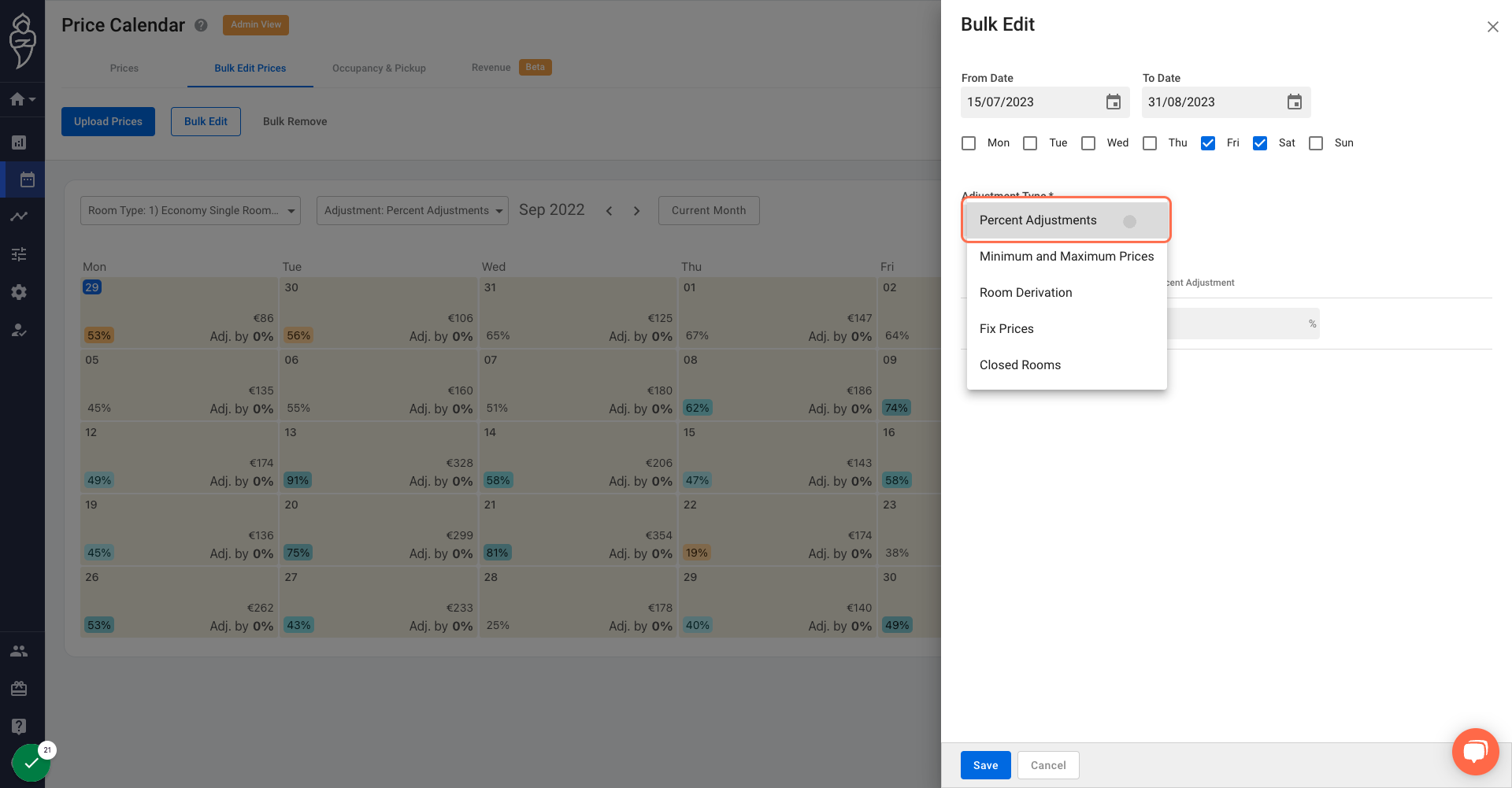Open the trend line chart icon

click(19, 216)
